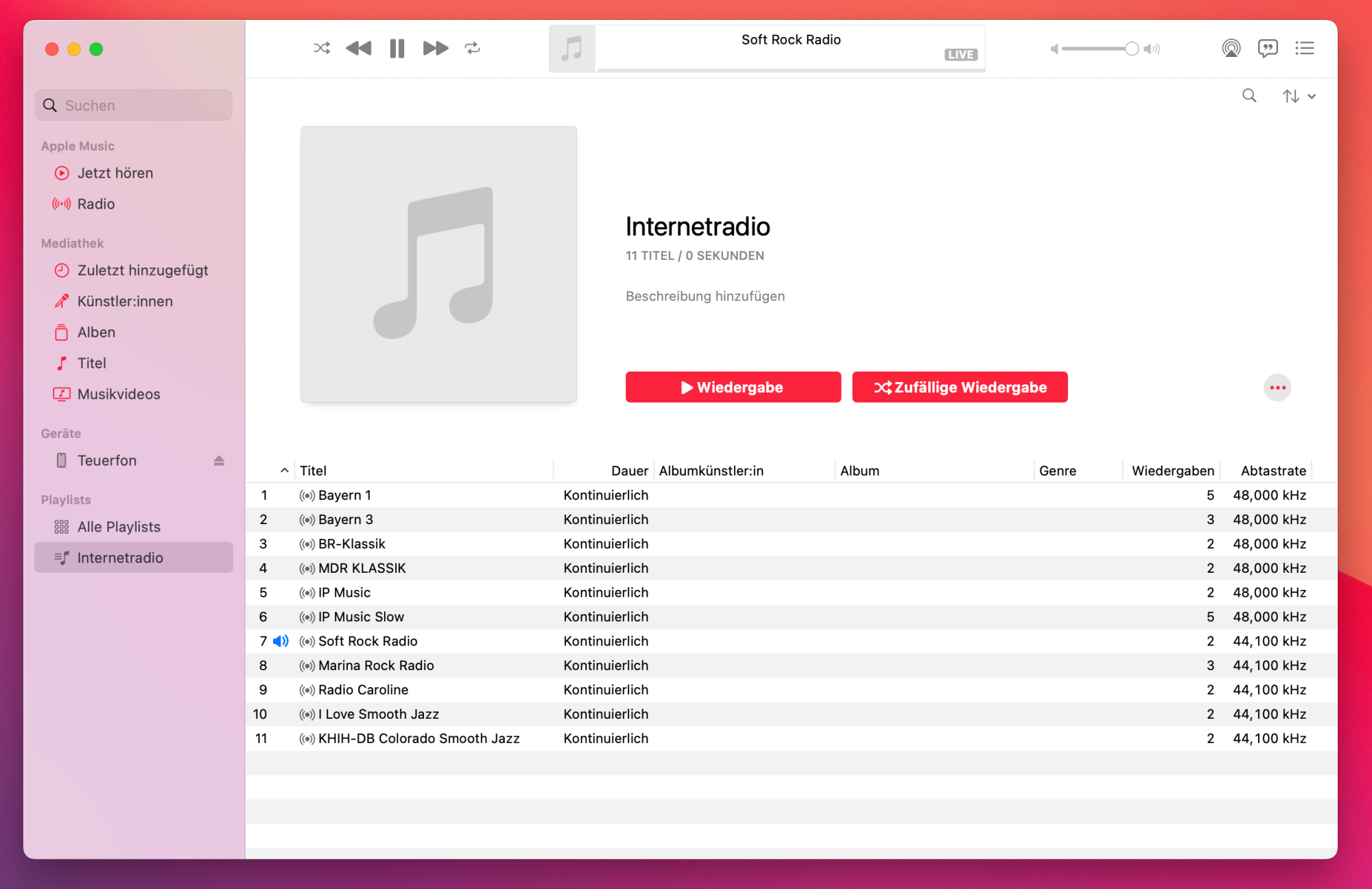Open the Up Next queue list
Viewport: 1372px width, 889px height.
[x=1304, y=48]
